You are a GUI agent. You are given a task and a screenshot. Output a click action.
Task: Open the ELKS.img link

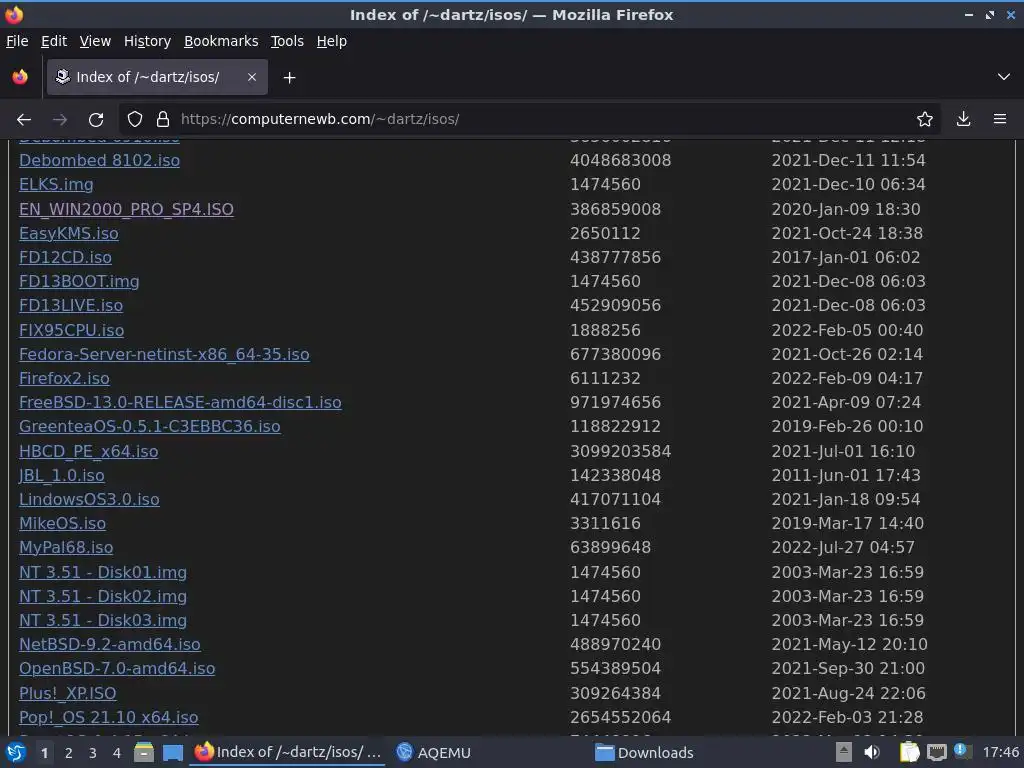(x=56, y=185)
